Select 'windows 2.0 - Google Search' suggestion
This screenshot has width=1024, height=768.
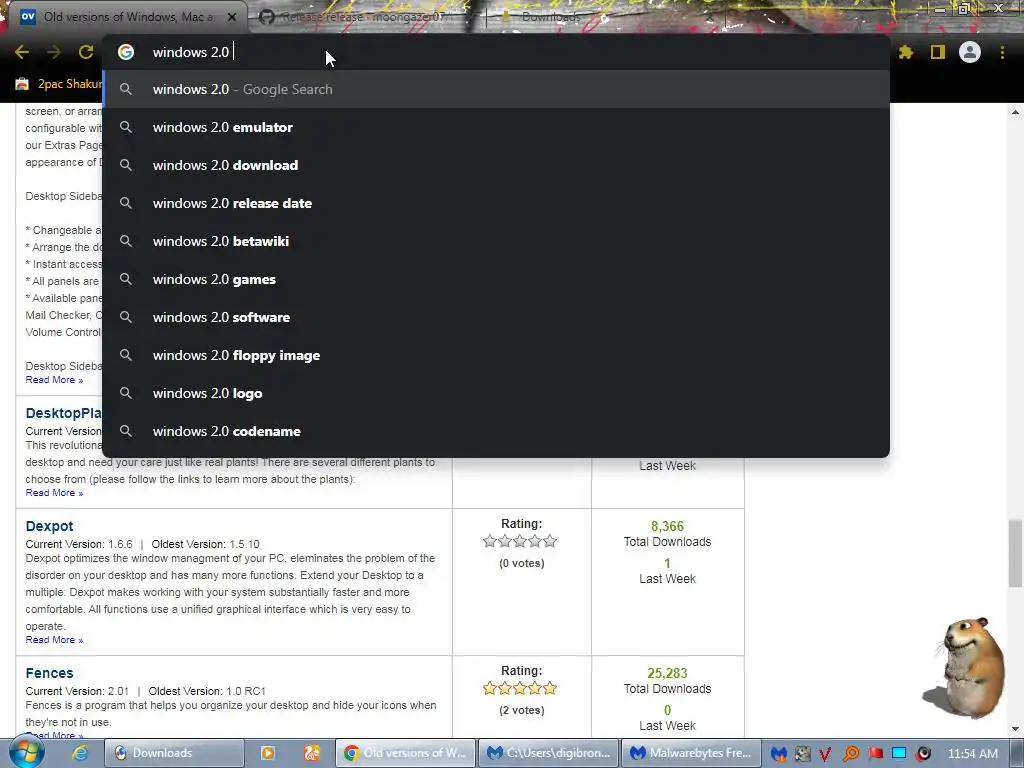coord(496,89)
